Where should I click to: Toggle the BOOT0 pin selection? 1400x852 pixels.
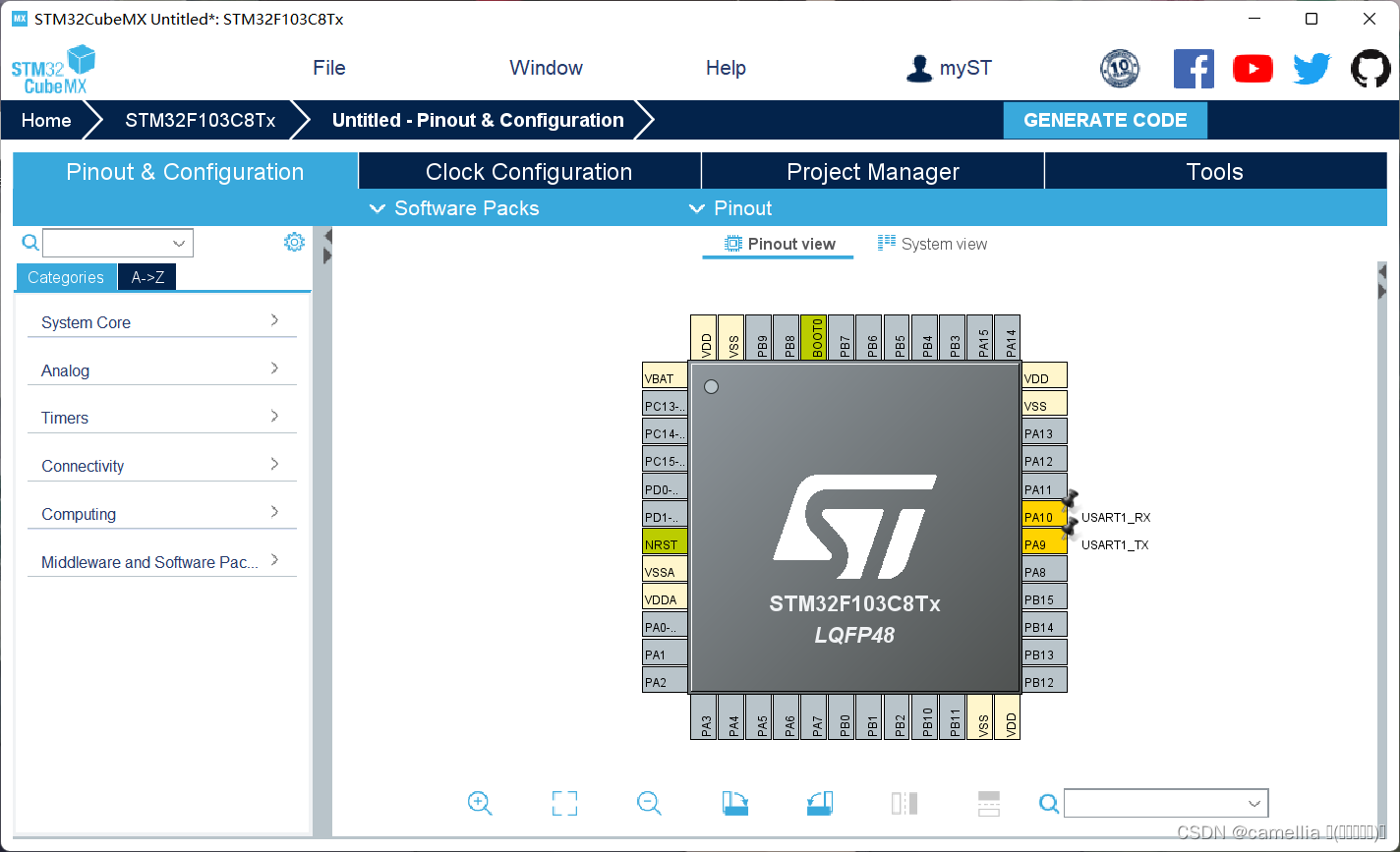[814, 337]
